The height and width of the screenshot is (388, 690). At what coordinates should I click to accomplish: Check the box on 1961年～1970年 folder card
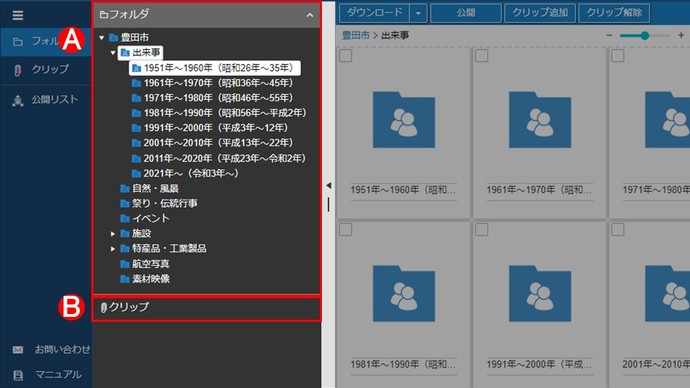pos(481,56)
